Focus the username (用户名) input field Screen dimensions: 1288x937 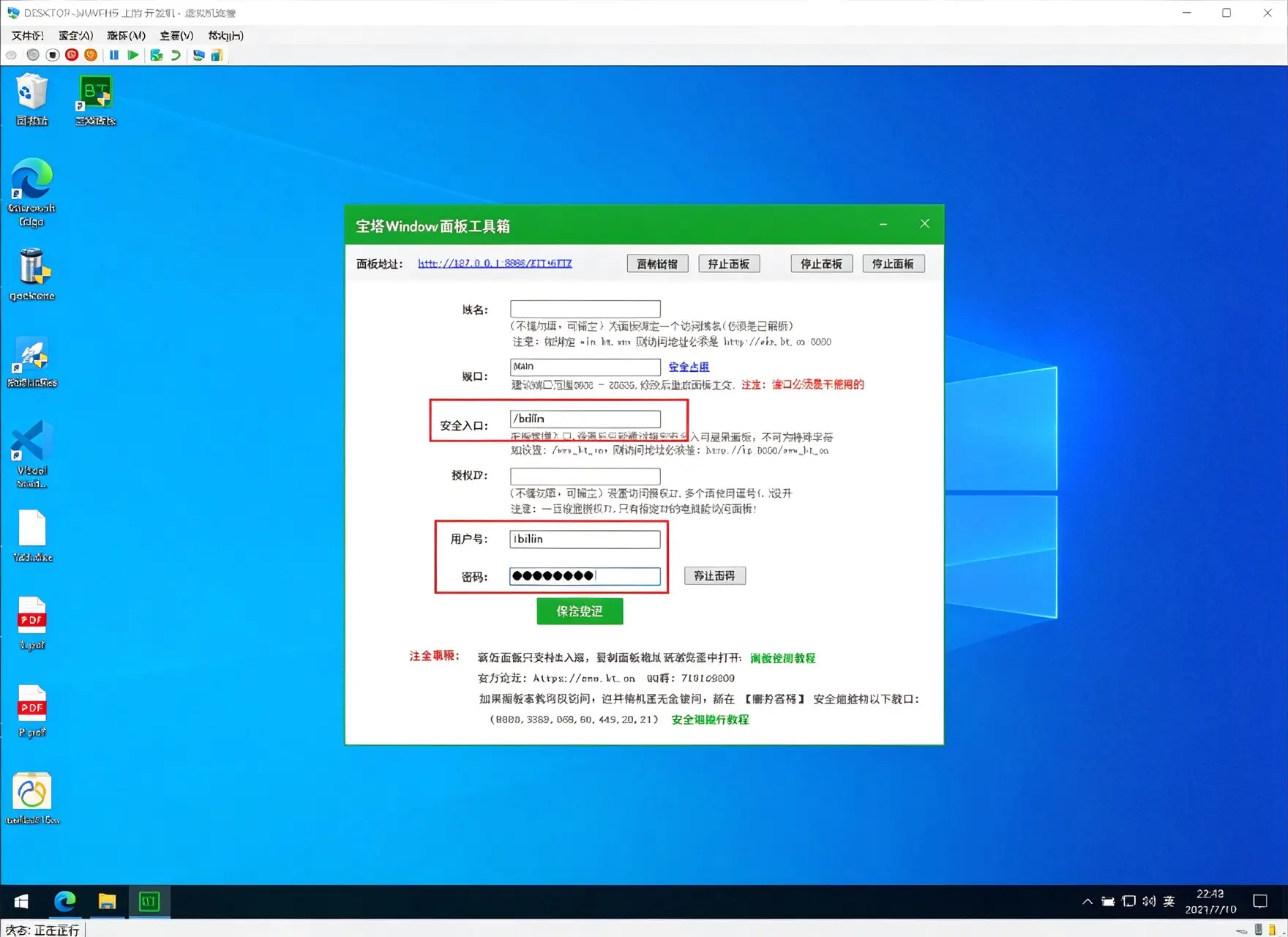[585, 540]
